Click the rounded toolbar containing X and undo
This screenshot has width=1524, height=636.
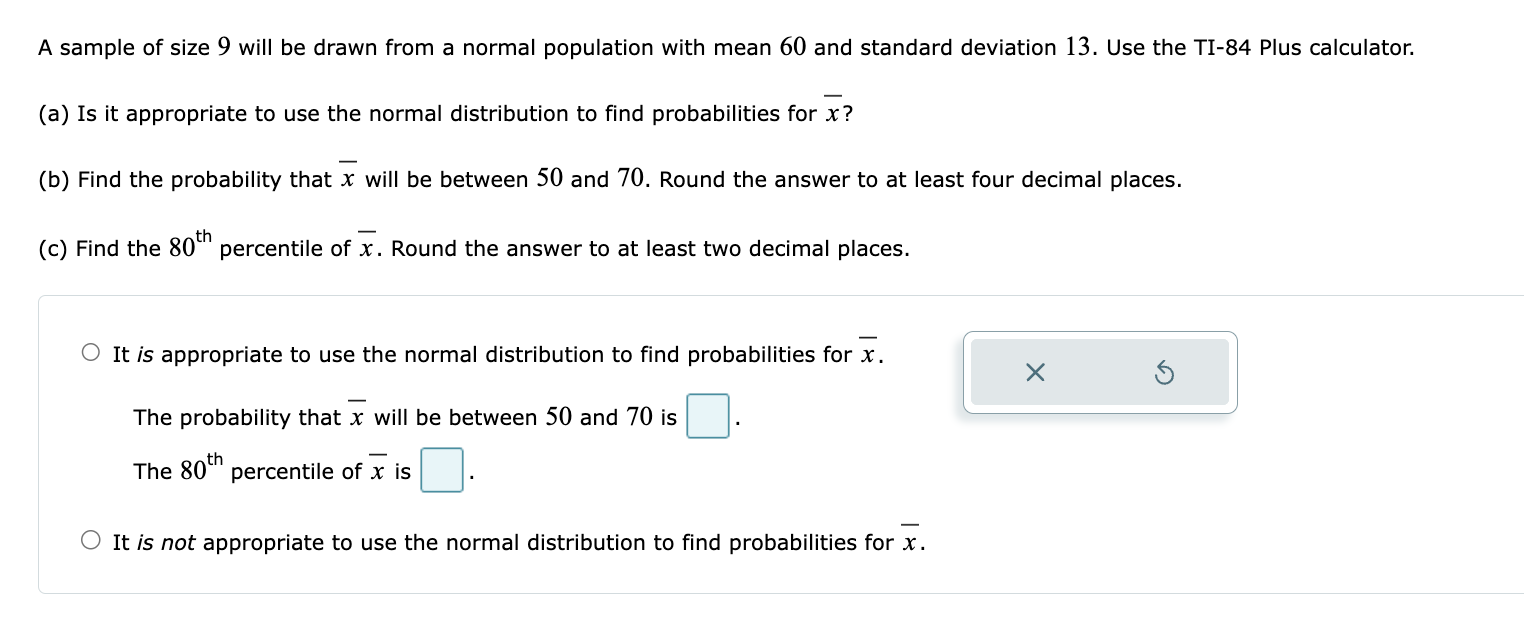[1100, 372]
